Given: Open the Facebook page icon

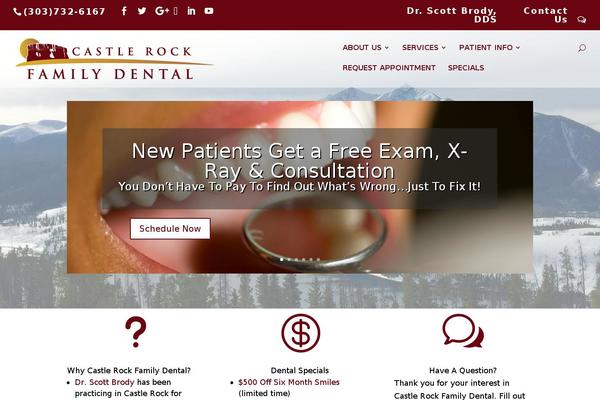Looking at the screenshot, I should pyautogui.click(x=124, y=11).
